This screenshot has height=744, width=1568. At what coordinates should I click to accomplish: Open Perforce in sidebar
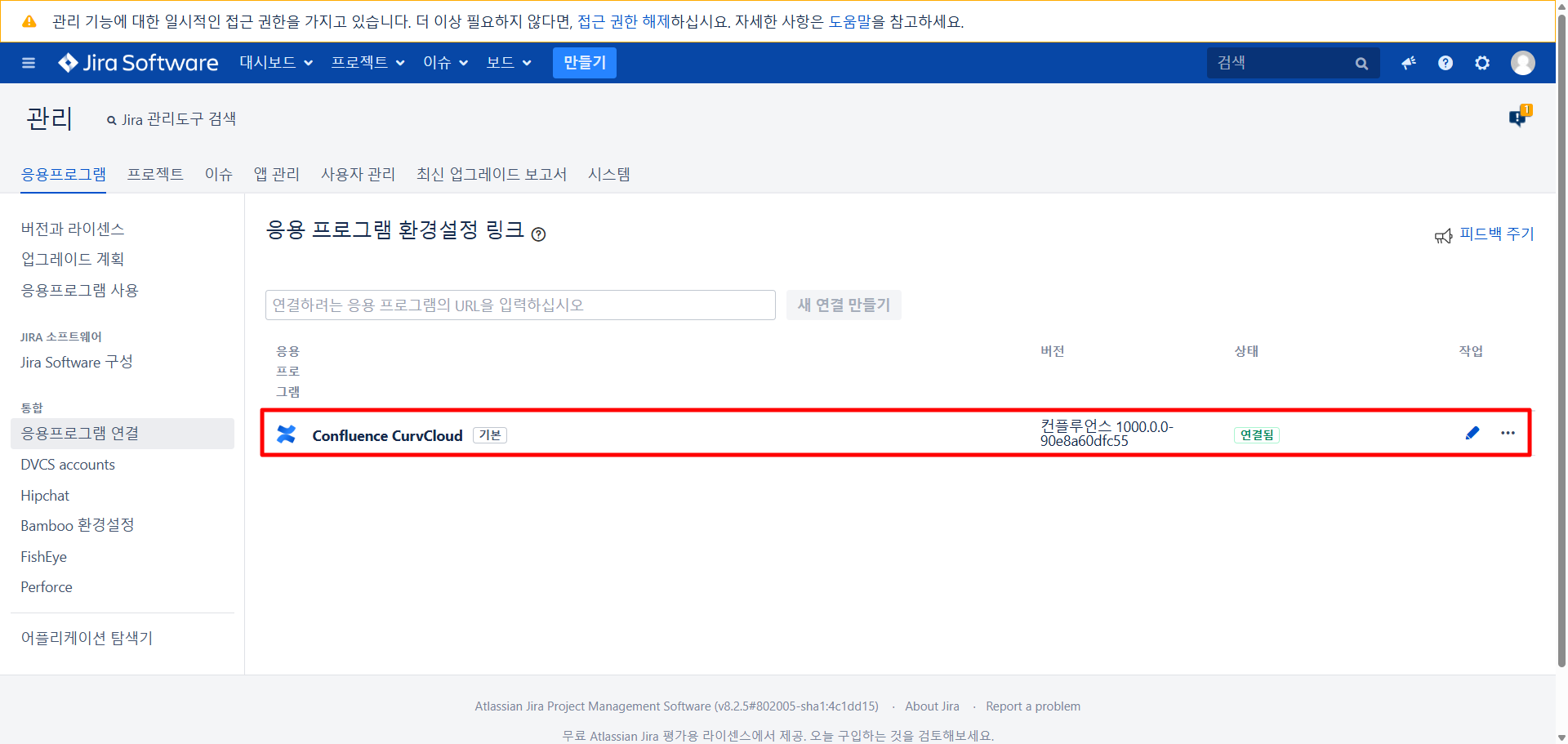[47, 587]
